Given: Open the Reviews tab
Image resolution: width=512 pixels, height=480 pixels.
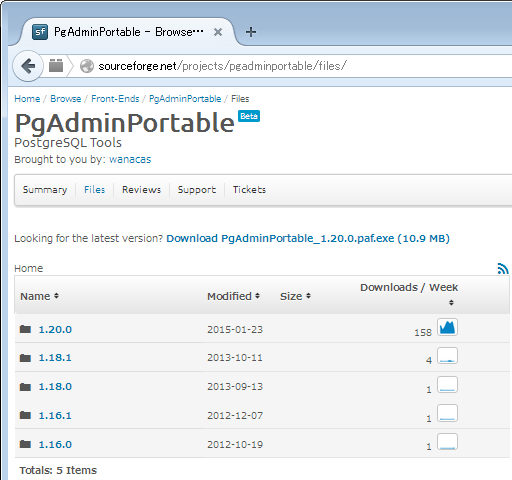Looking at the screenshot, I should (x=141, y=190).
